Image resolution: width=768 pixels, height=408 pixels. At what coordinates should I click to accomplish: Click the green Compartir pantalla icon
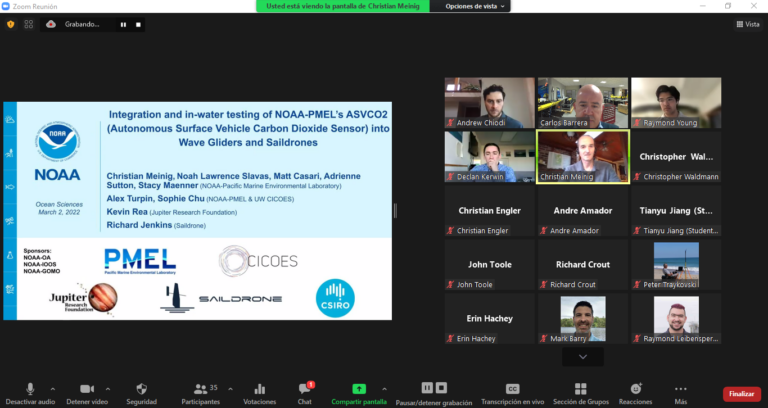[359, 389]
